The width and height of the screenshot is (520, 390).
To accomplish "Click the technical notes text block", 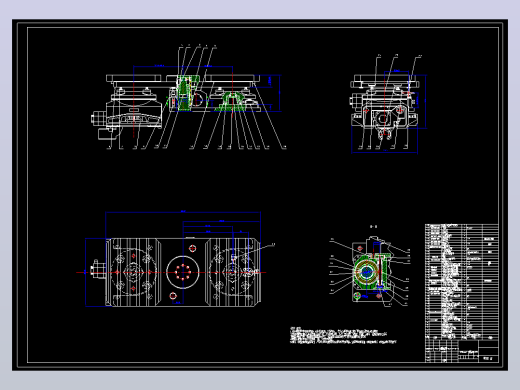I will click(x=343, y=335).
